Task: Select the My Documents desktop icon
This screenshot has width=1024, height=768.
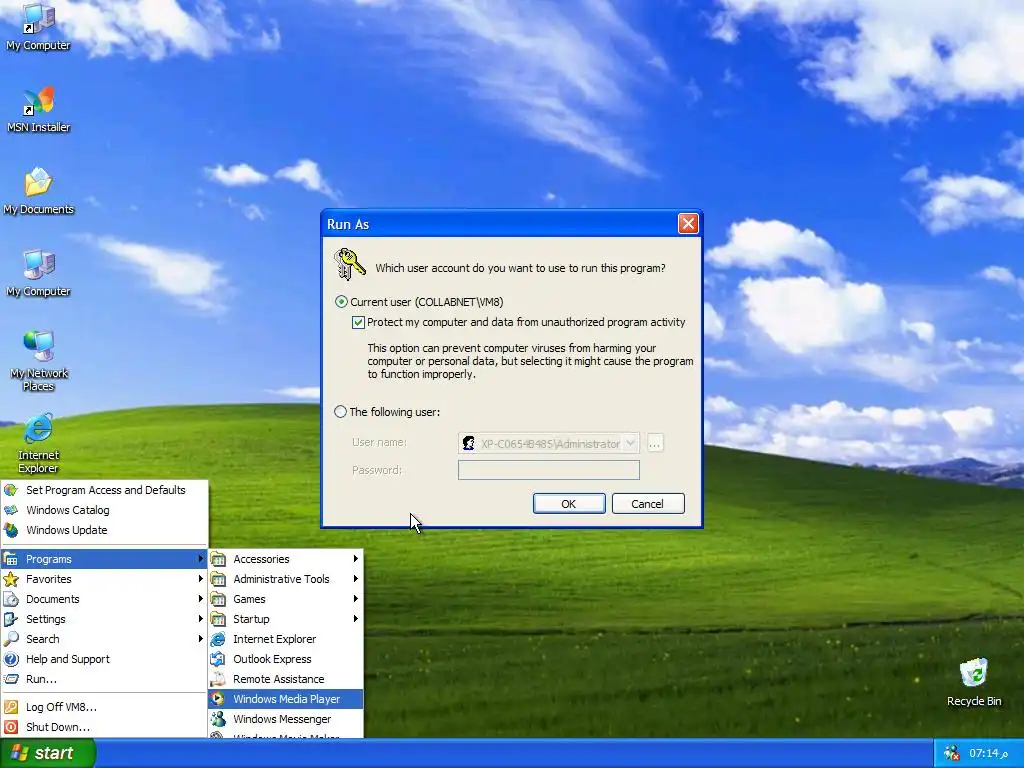Action: [x=39, y=191]
